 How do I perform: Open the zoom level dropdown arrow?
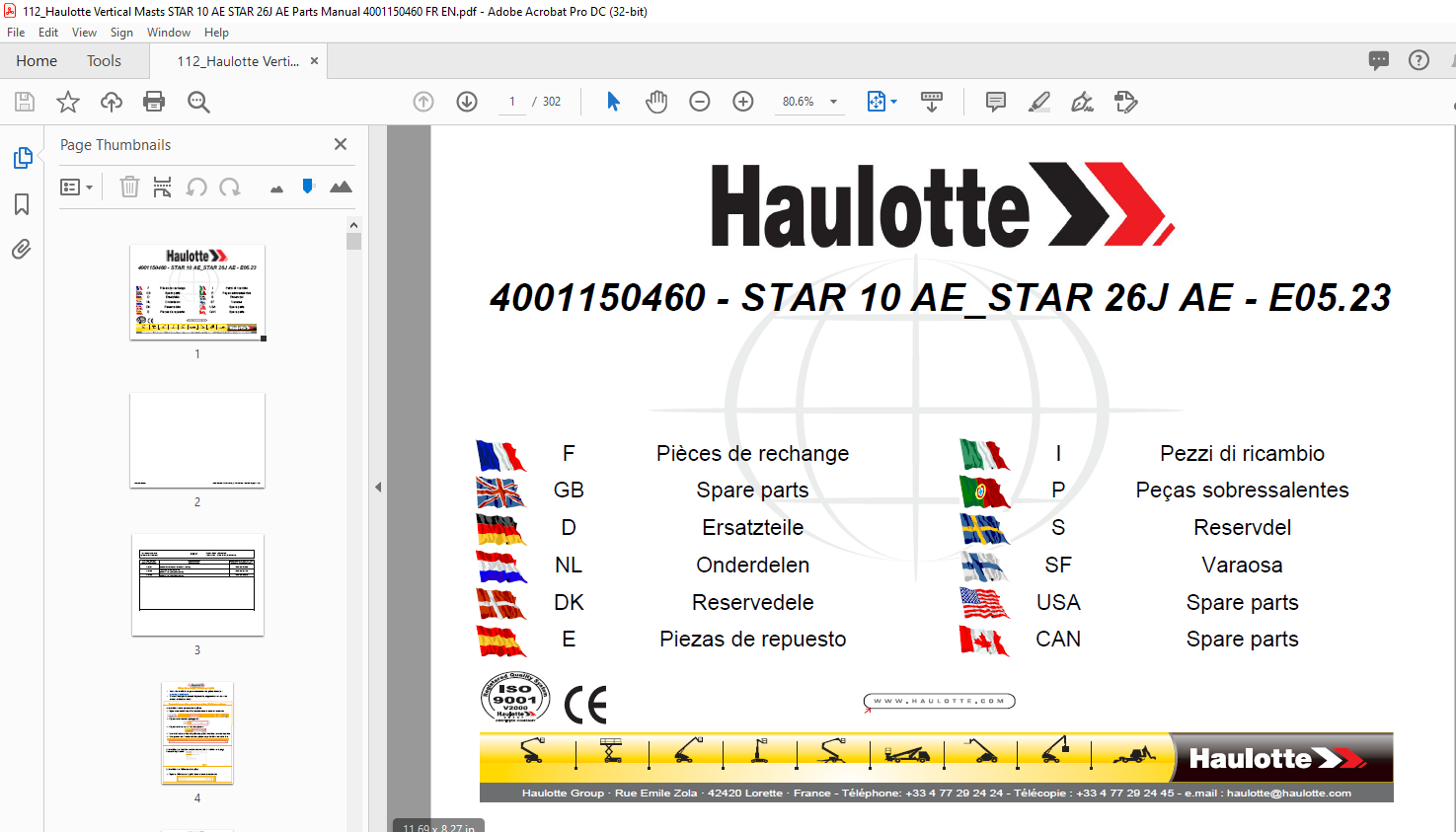point(834,102)
